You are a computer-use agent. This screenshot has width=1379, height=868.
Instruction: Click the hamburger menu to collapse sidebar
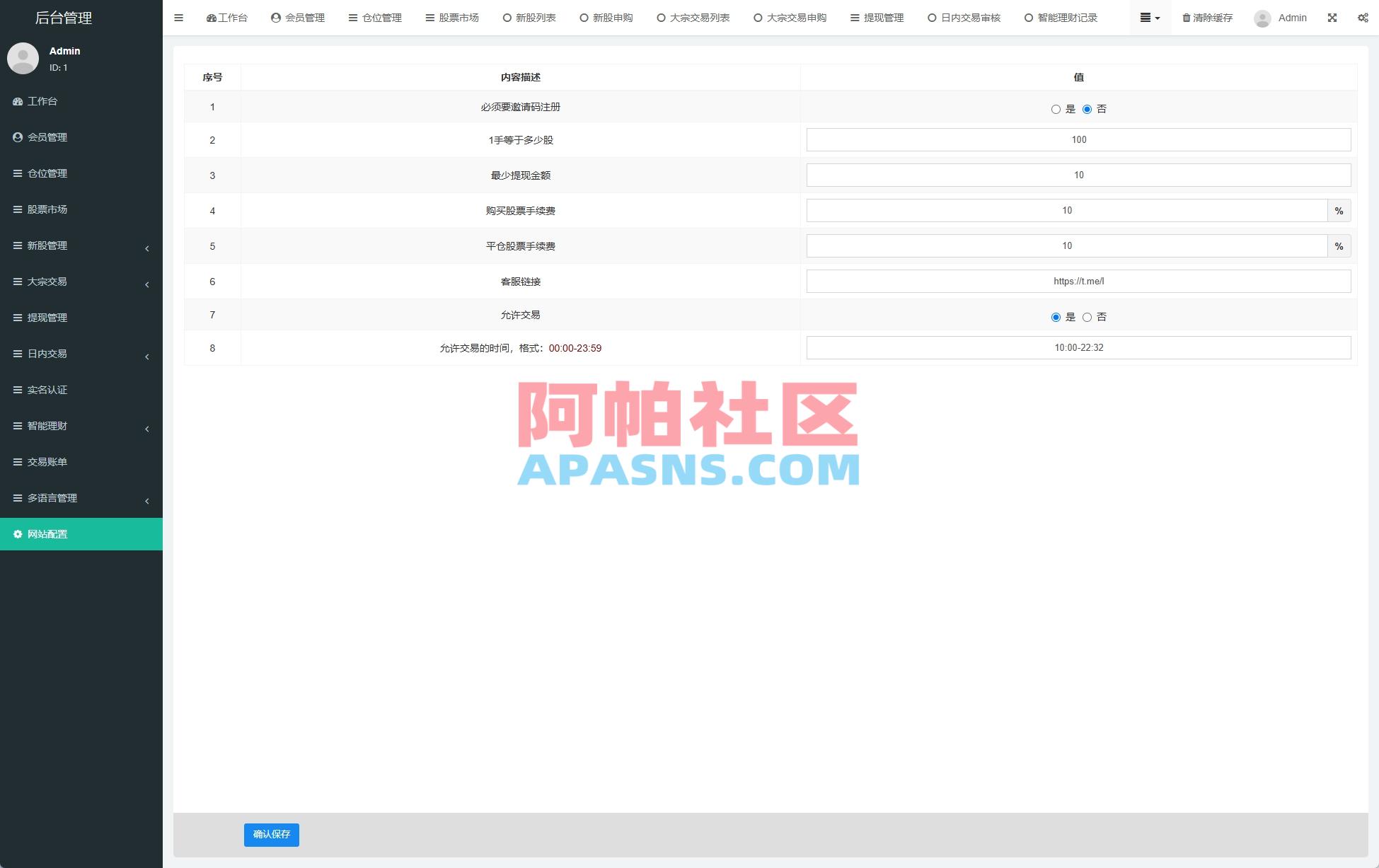(178, 18)
